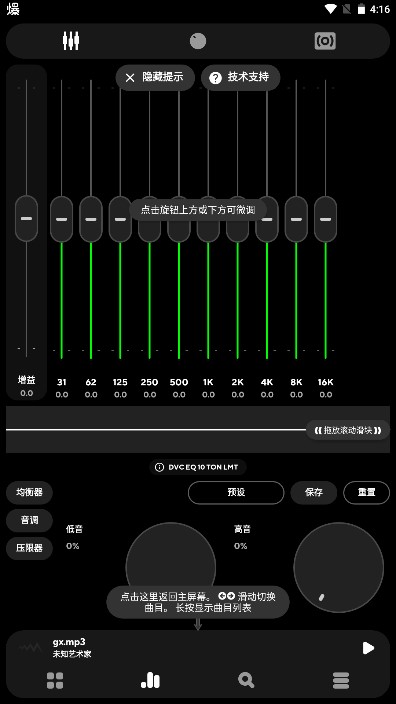Click the gx.mp3 track title
Image resolution: width=396 pixels, height=704 pixels.
click(x=69, y=641)
